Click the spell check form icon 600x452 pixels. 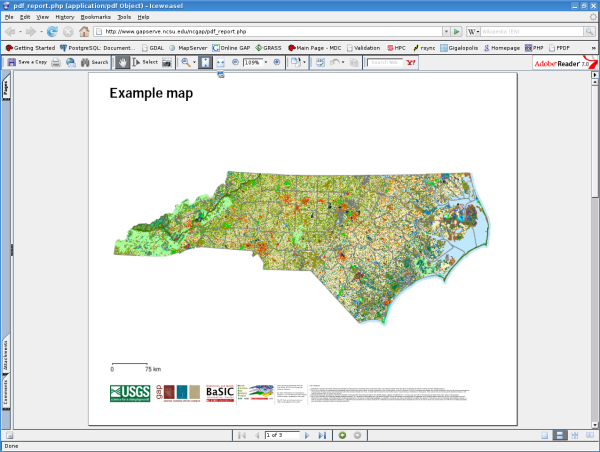point(320,62)
